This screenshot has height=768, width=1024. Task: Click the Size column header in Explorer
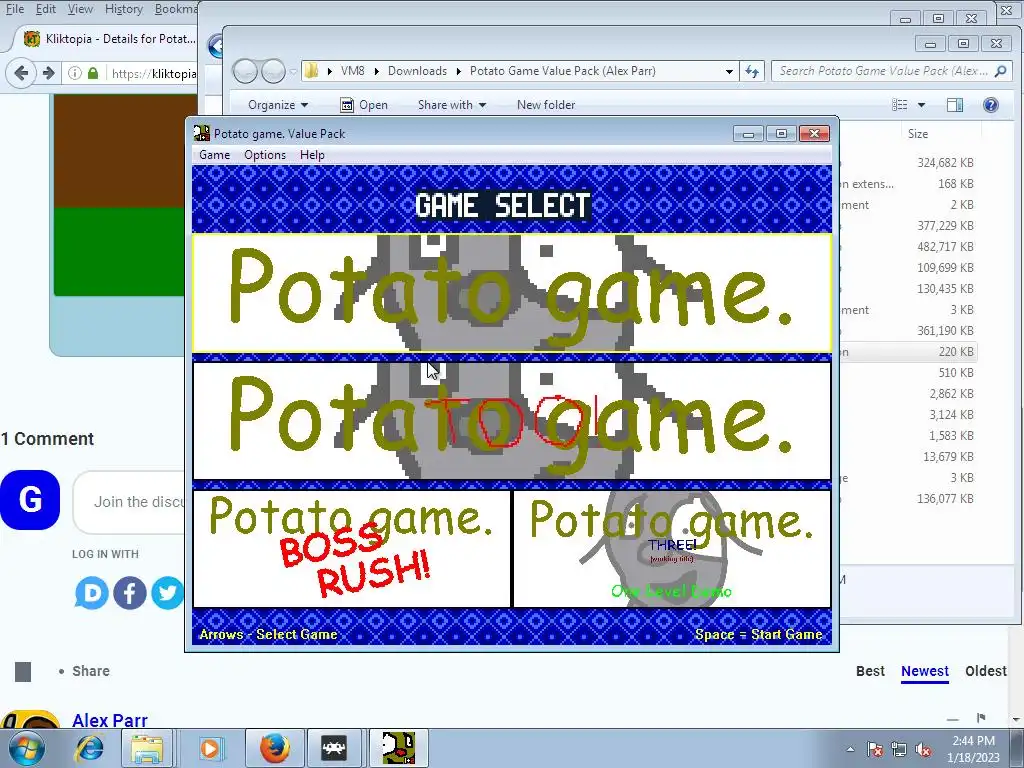[918, 133]
